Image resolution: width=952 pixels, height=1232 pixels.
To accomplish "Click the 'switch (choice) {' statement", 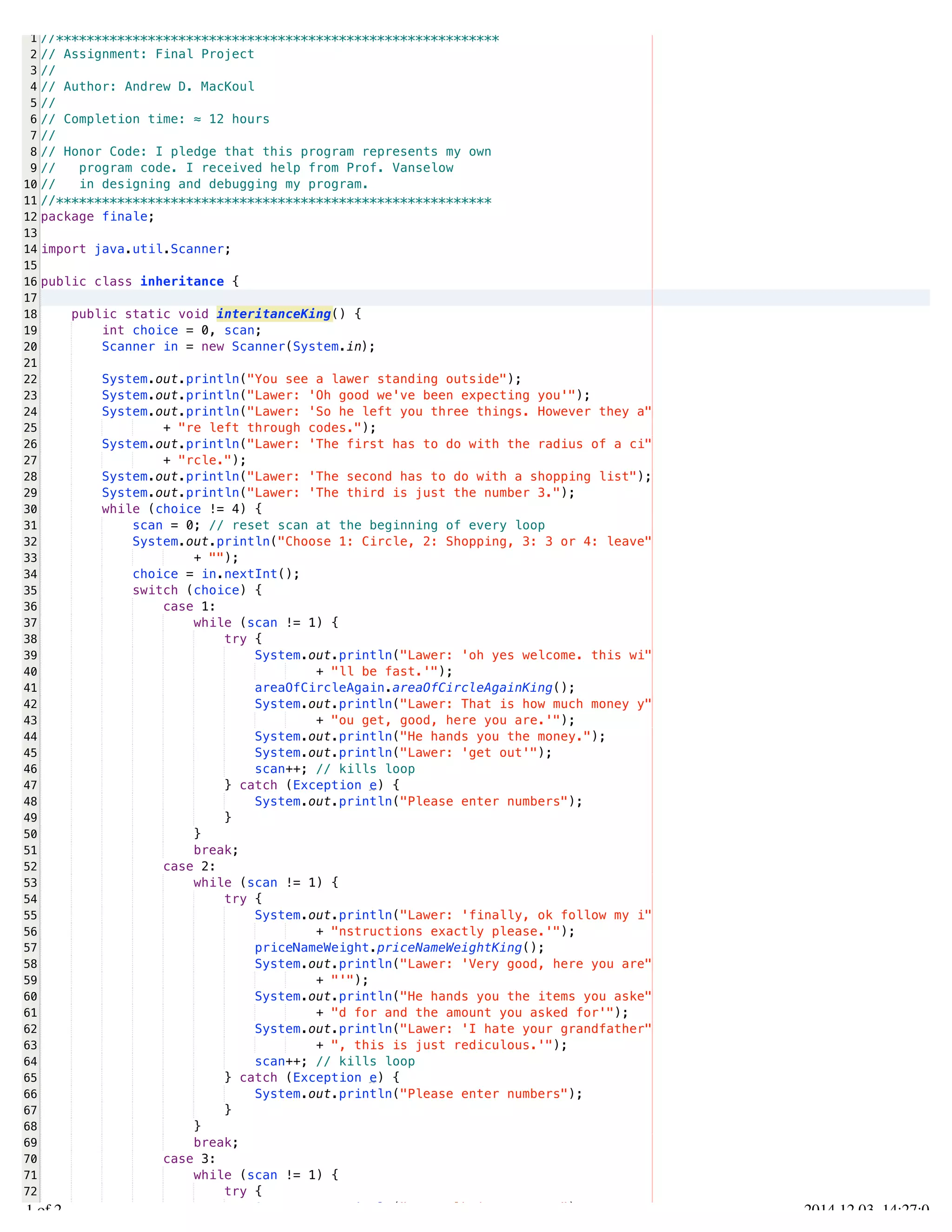I will (197, 590).
